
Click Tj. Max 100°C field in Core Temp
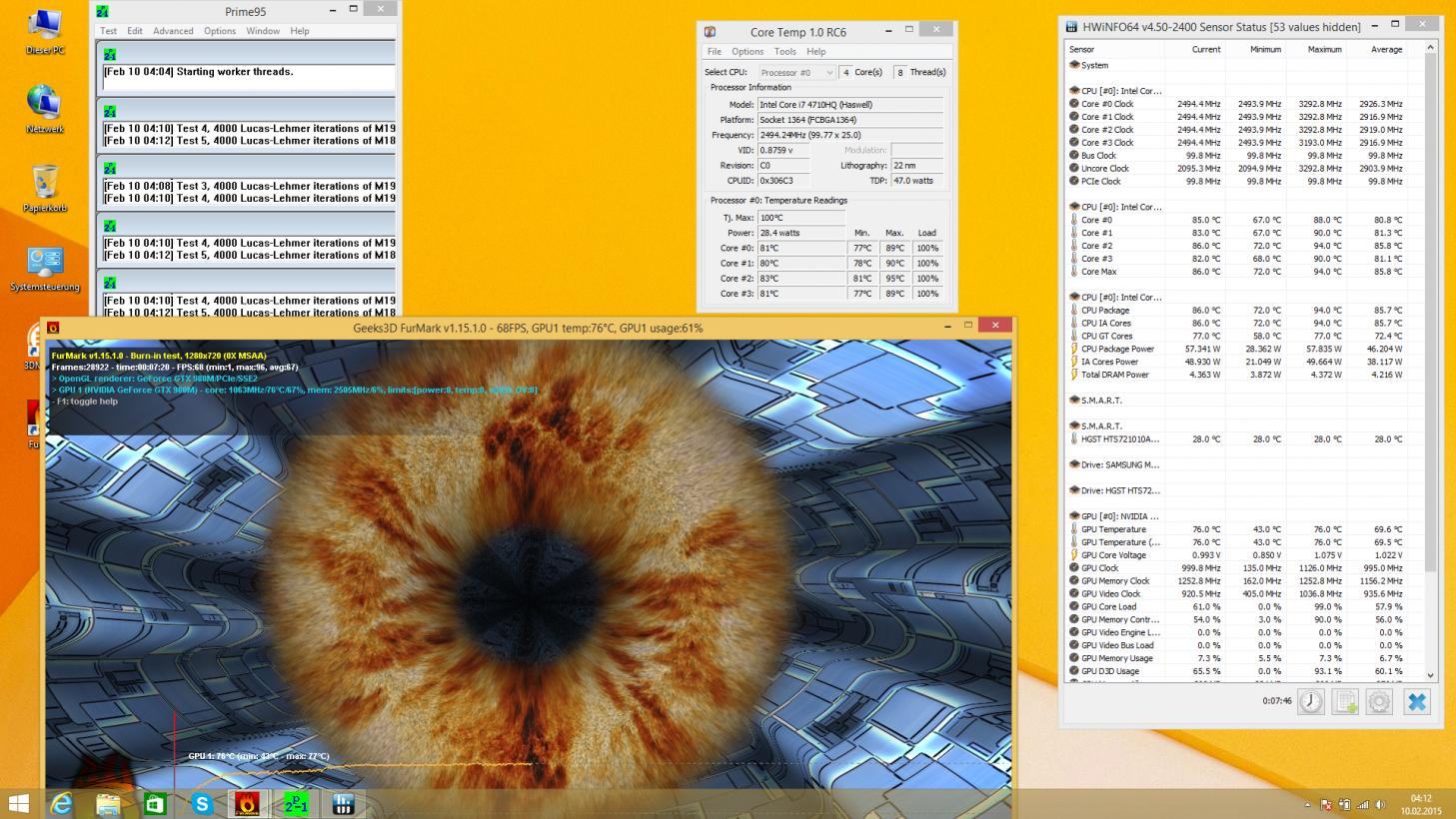[801, 217]
